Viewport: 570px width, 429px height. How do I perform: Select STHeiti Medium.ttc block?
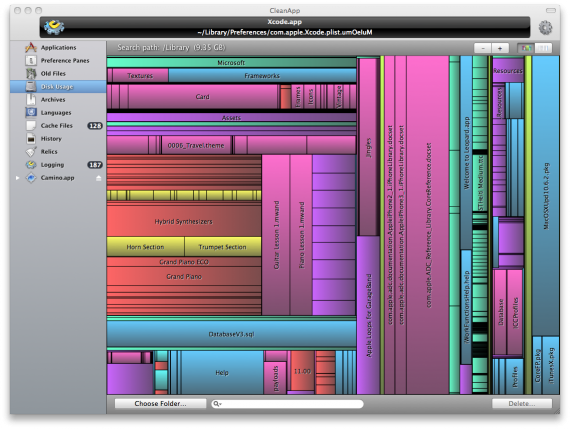pyautogui.click(x=480, y=183)
